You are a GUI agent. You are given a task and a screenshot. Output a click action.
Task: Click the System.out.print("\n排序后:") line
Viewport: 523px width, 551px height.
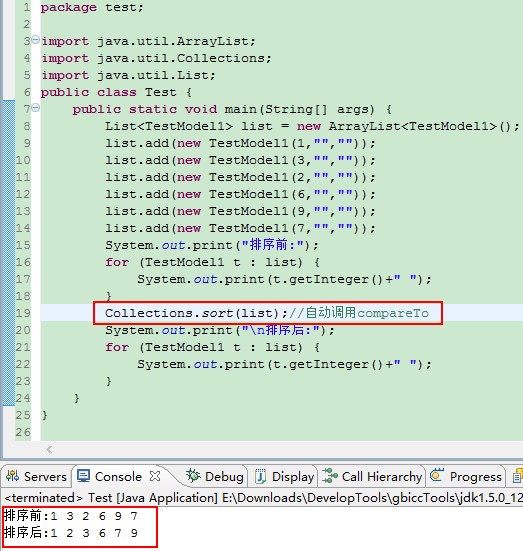pyautogui.click(x=220, y=330)
